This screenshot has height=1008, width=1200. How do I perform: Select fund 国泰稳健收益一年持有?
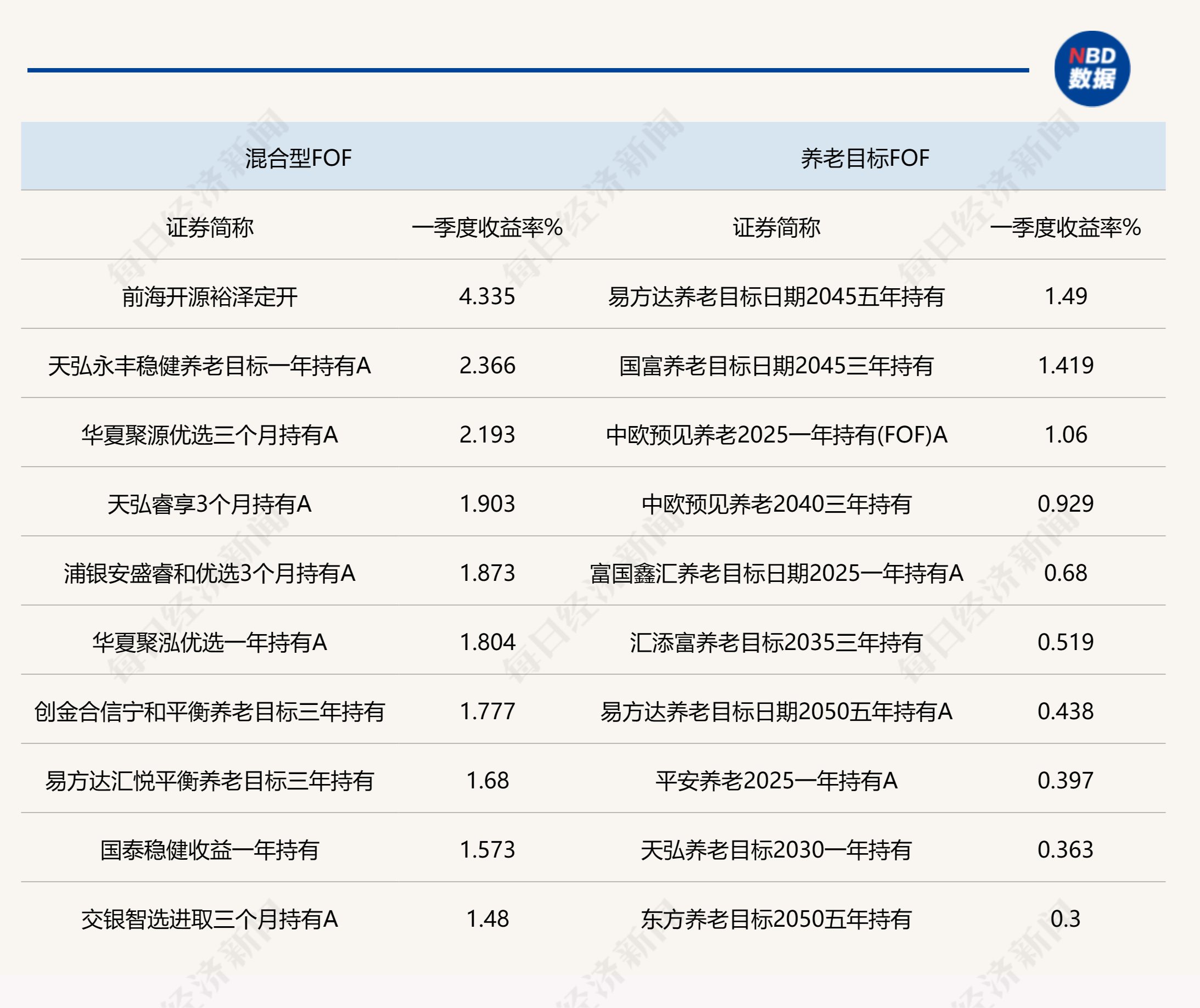(210, 850)
